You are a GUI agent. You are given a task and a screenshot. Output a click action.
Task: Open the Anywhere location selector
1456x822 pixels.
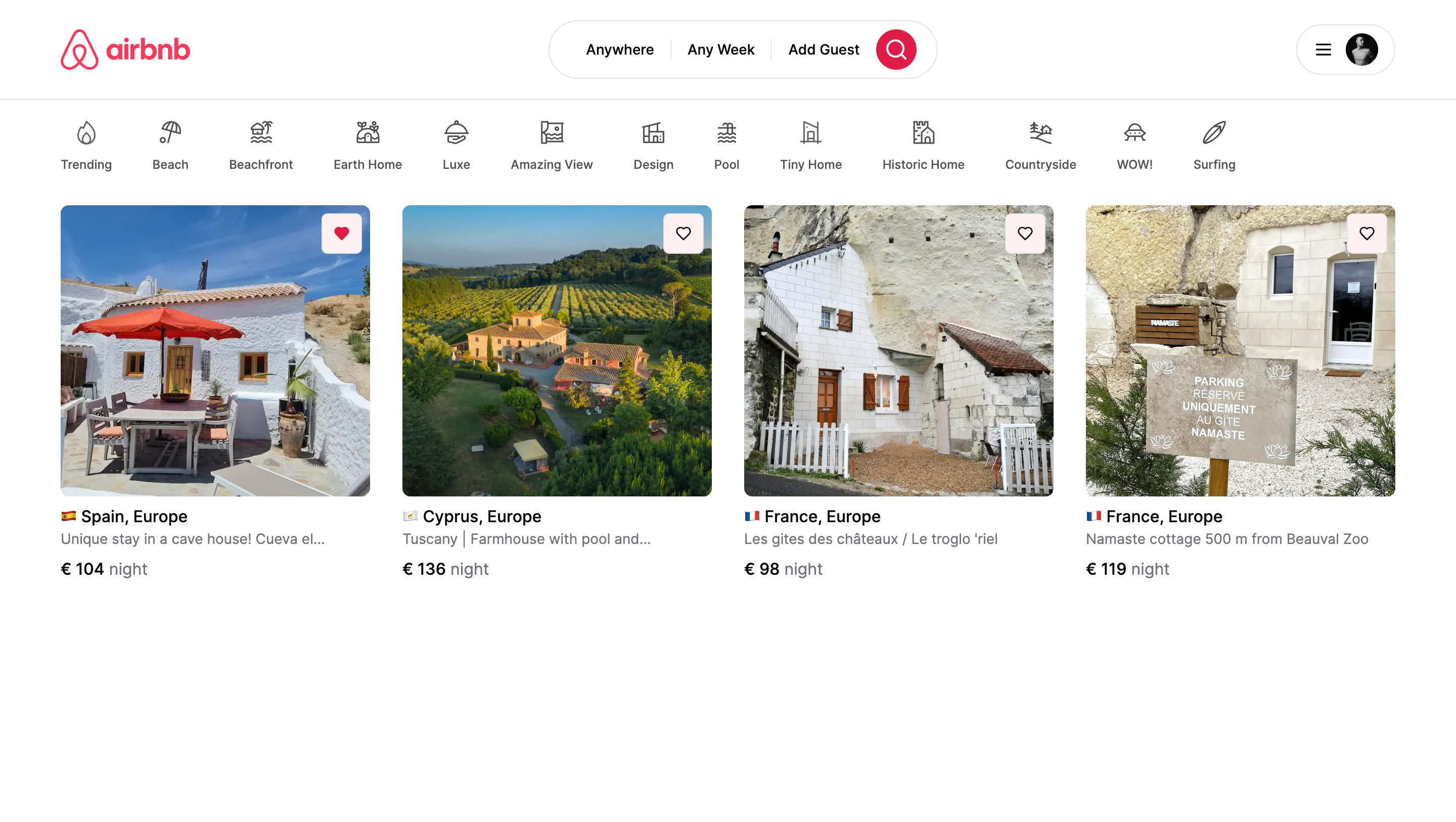pyautogui.click(x=619, y=50)
